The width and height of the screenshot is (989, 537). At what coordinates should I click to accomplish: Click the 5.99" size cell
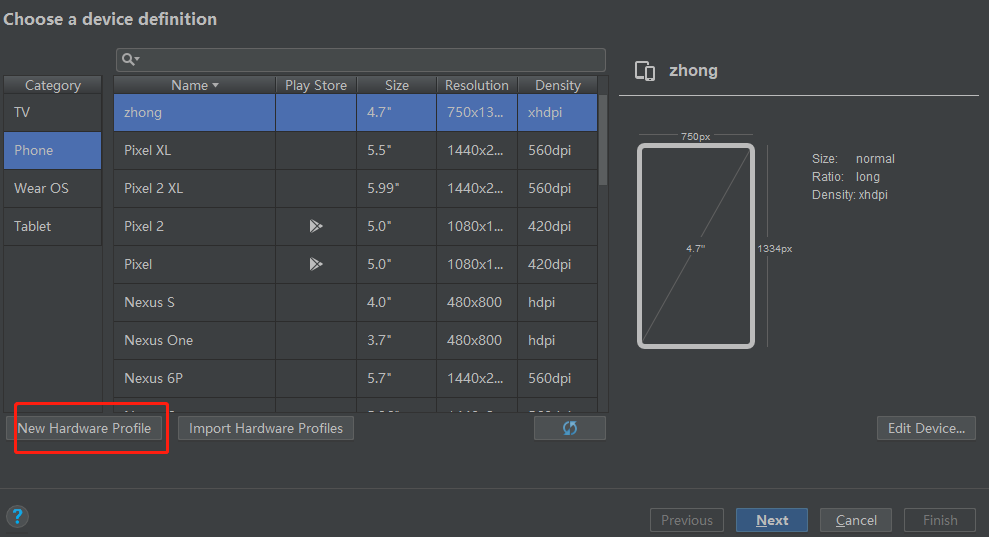pos(397,188)
